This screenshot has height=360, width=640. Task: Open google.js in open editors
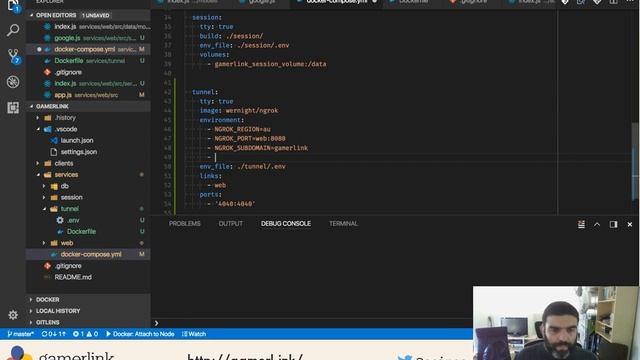tap(88, 38)
